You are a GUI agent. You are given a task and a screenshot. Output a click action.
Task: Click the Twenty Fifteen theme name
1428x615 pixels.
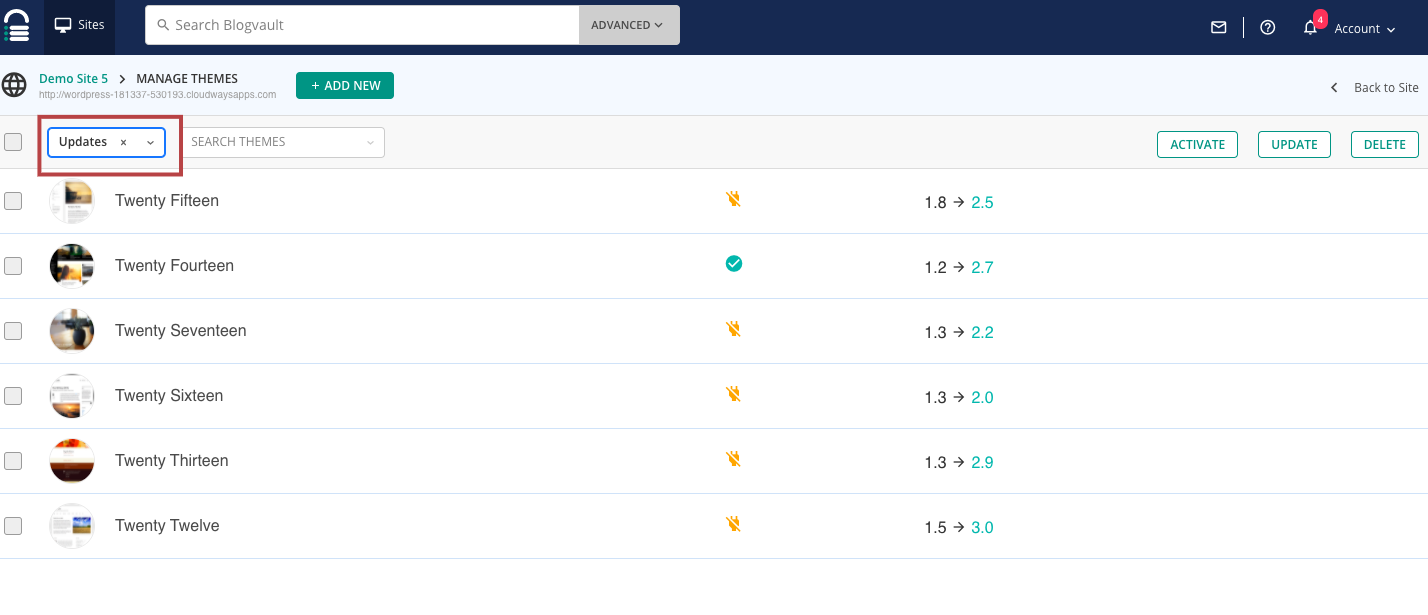[x=167, y=201]
